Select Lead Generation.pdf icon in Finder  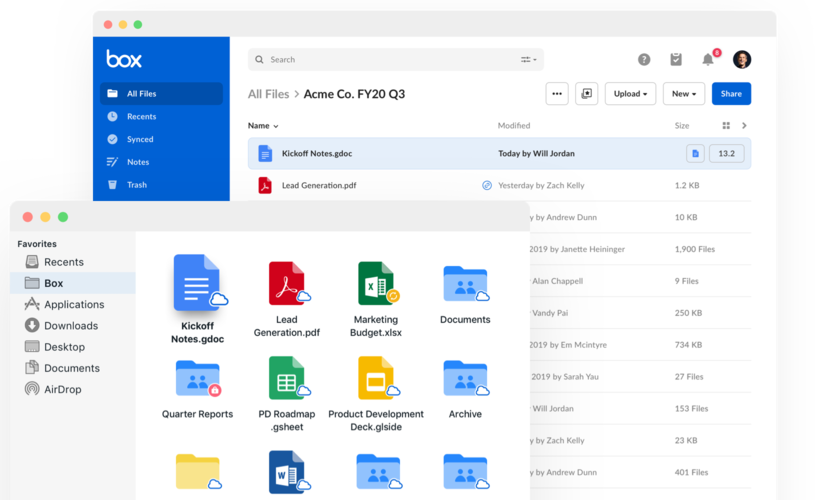[287, 284]
